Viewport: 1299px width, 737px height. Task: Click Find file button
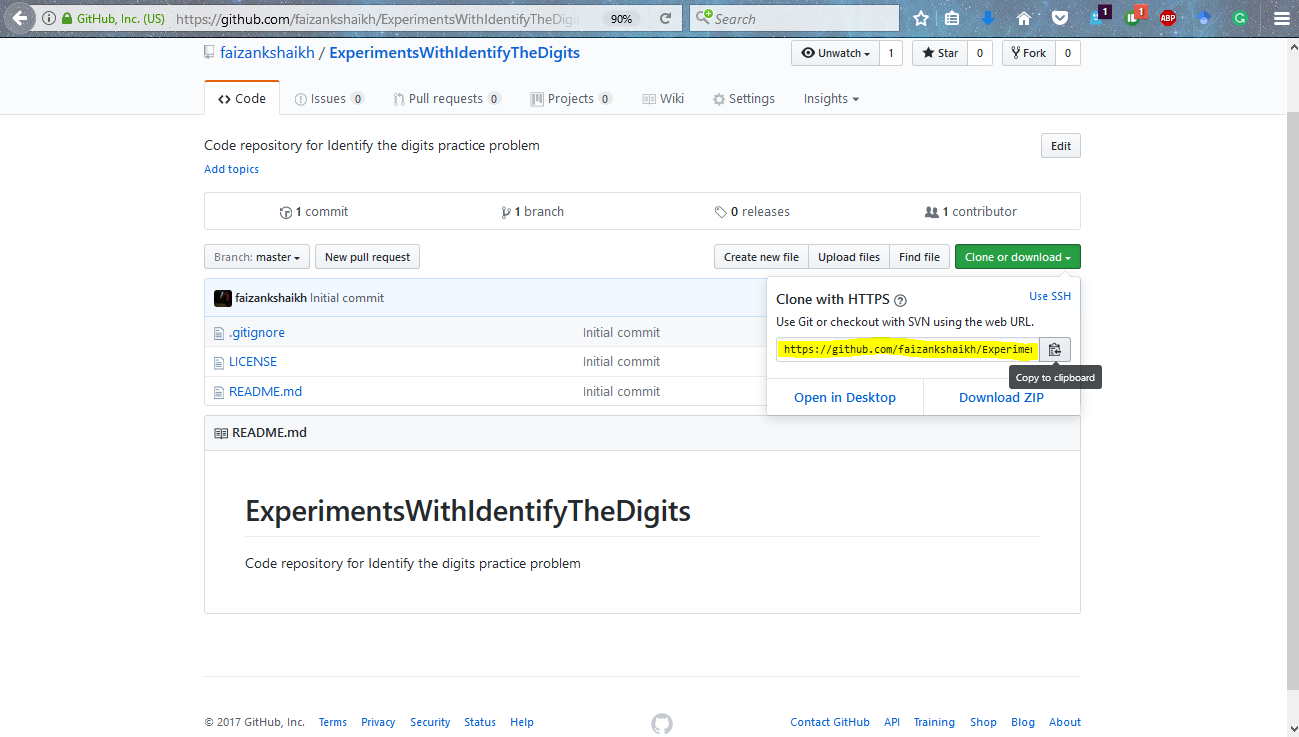919,257
